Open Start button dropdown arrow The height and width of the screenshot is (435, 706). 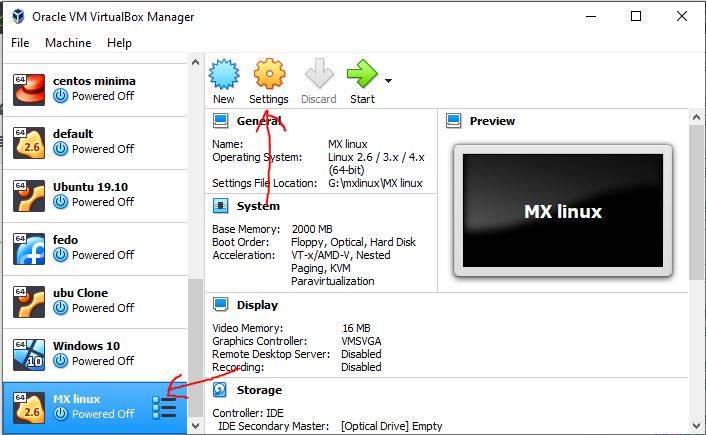tap(388, 81)
